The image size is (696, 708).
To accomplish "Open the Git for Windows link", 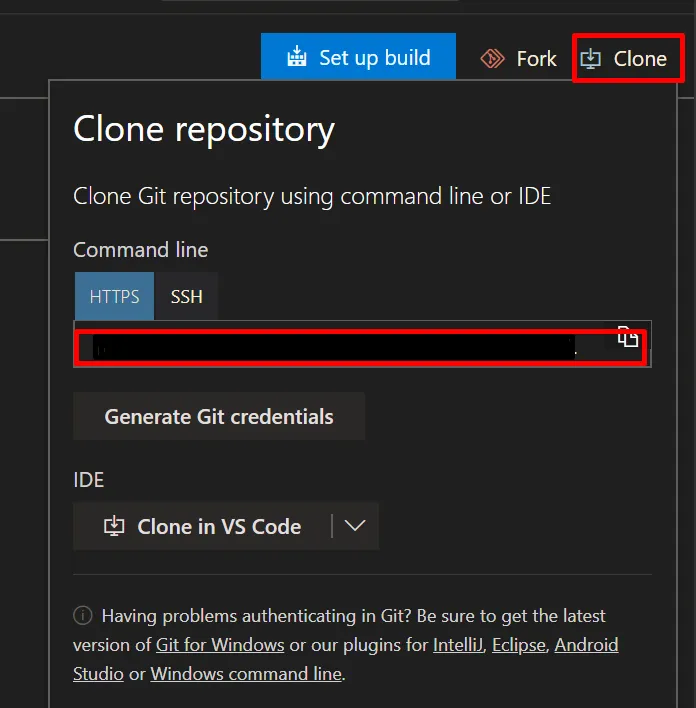I will tap(220, 645).
